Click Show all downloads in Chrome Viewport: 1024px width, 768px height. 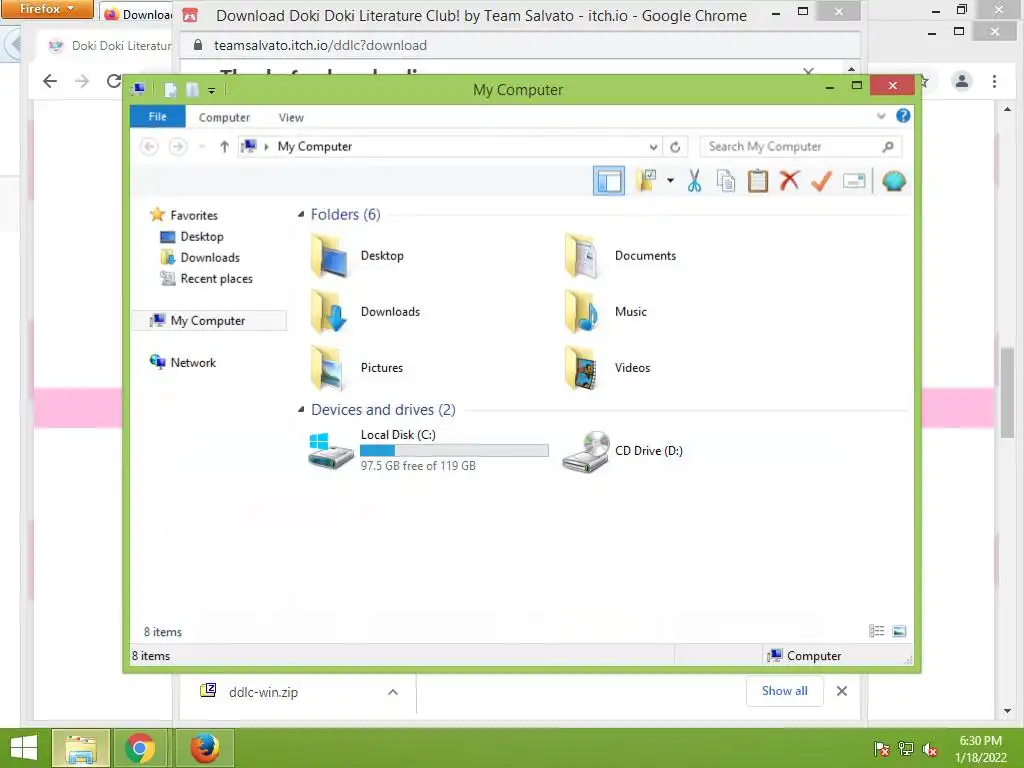point(784,691)
